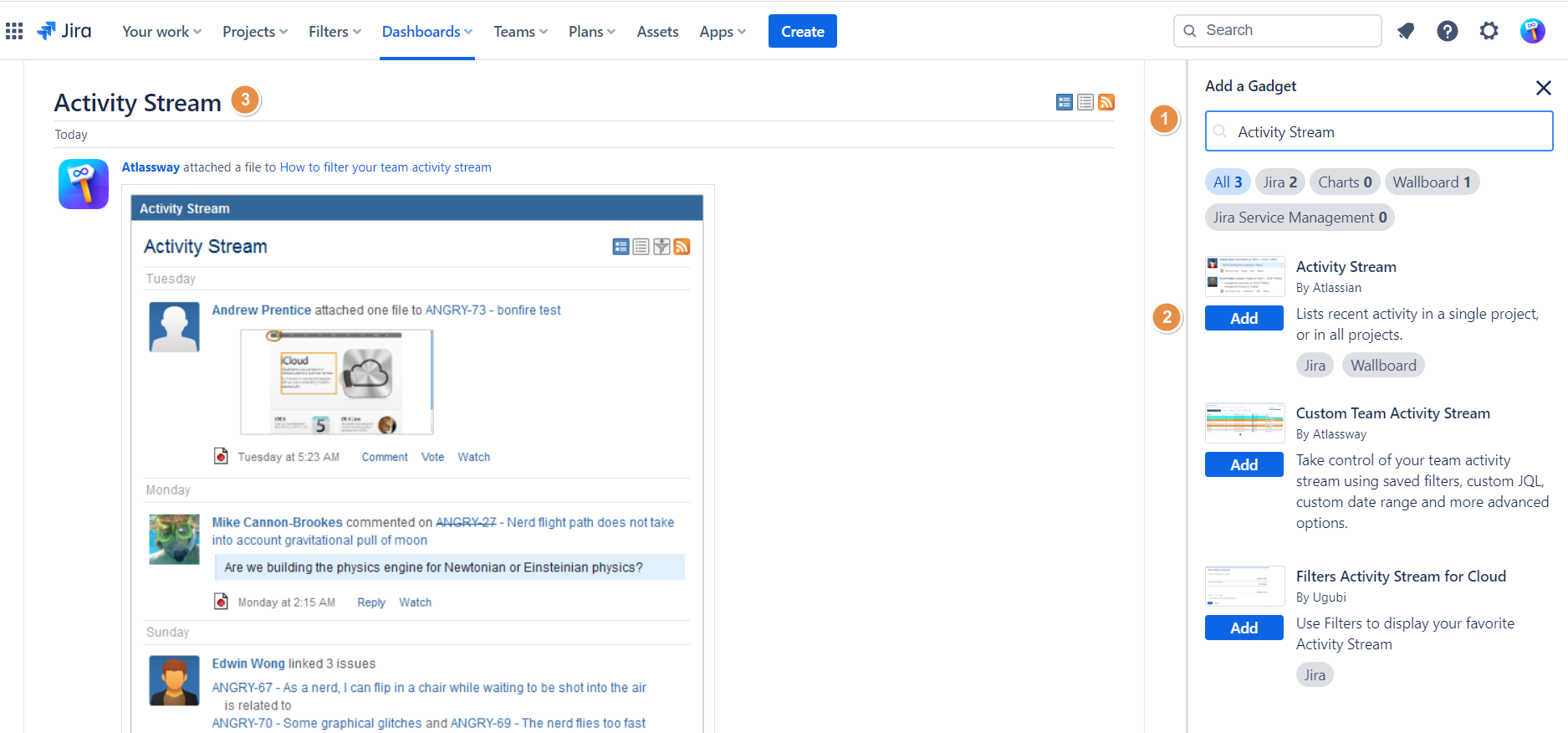
Task: Open the Assets menu item
Action: (657, 31)
